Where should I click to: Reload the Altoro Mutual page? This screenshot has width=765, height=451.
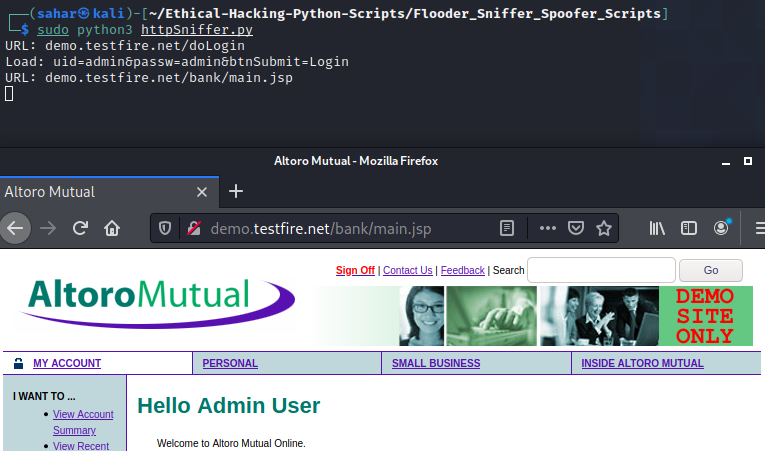pos(80,228)
